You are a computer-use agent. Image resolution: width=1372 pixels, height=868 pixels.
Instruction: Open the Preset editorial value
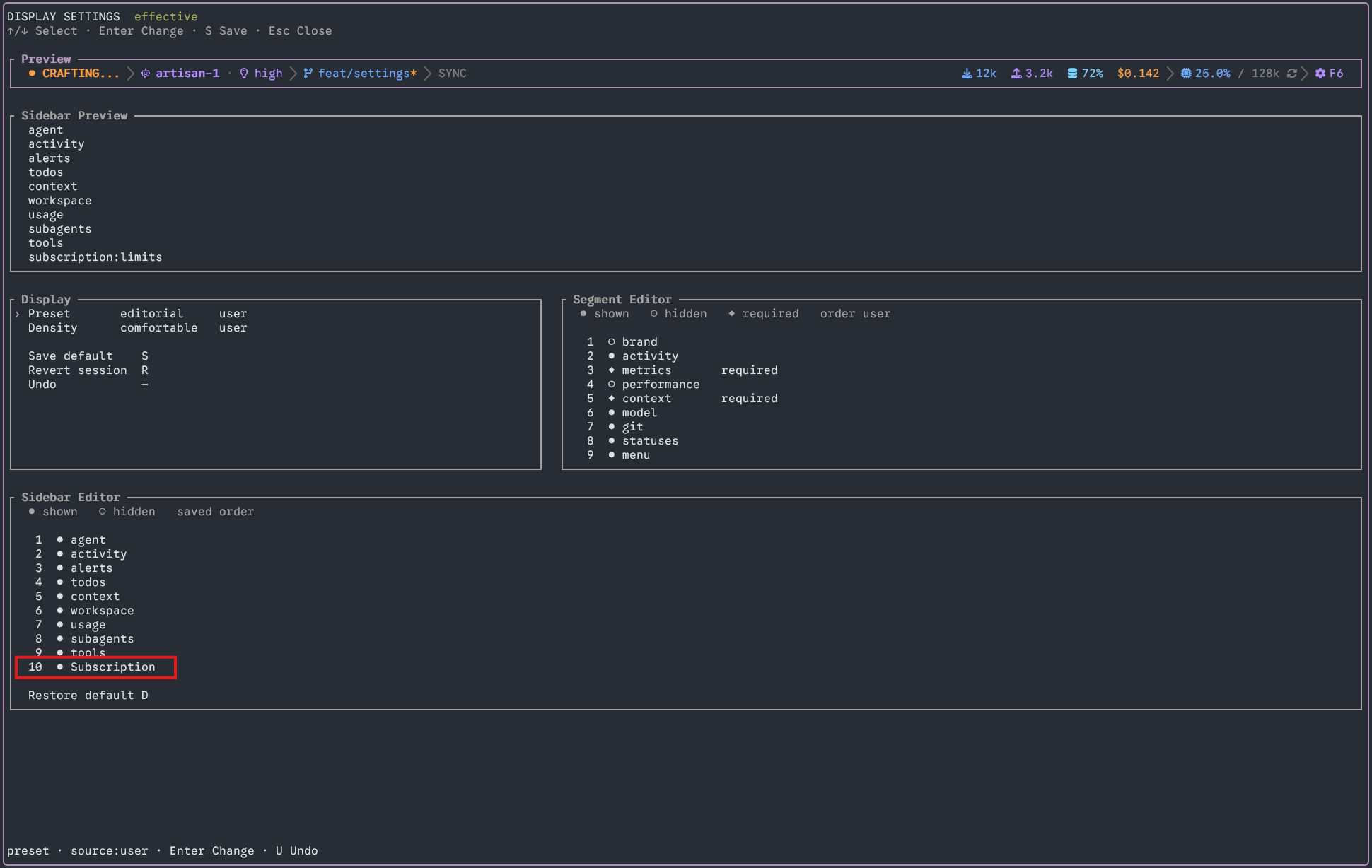[x=151, y=314]
